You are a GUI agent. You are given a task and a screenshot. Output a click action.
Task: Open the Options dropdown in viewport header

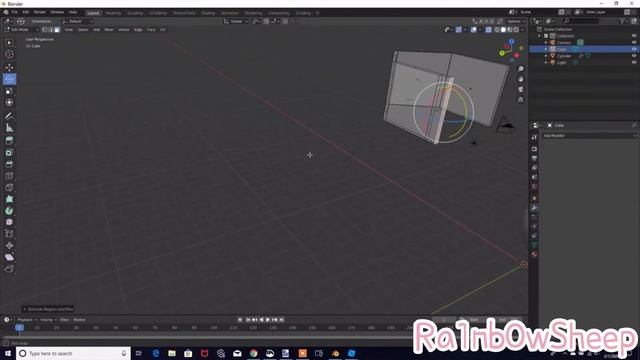pos(516,21)
